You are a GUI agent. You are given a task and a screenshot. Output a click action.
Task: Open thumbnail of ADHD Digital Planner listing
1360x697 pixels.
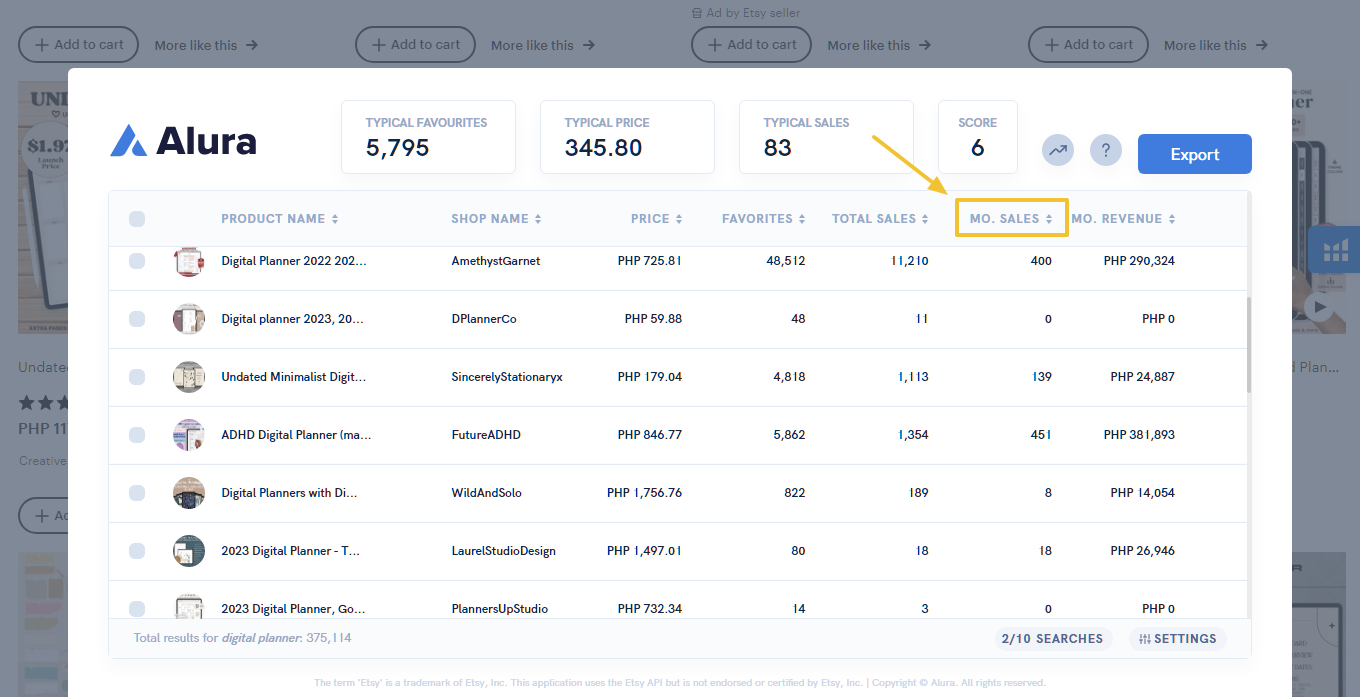189,435
